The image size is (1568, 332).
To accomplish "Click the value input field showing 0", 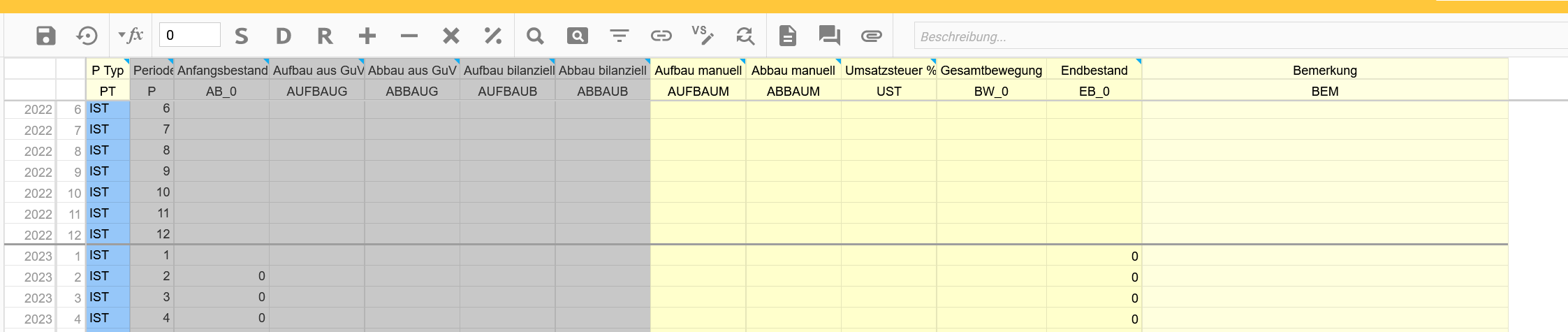I will 190,35.
